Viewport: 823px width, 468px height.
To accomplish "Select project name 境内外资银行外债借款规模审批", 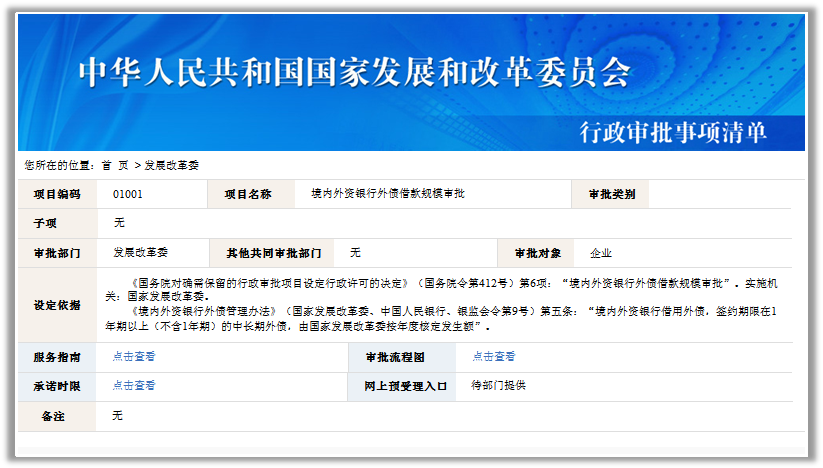I will pos(388,194).
